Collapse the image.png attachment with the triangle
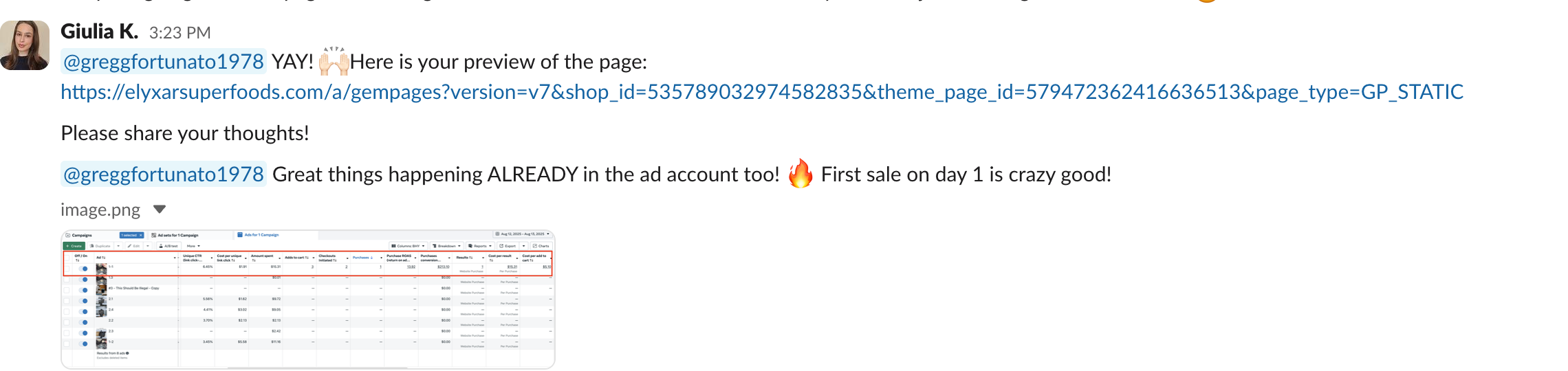Viewport: 1568px width, 371px height. click(160, 210)
